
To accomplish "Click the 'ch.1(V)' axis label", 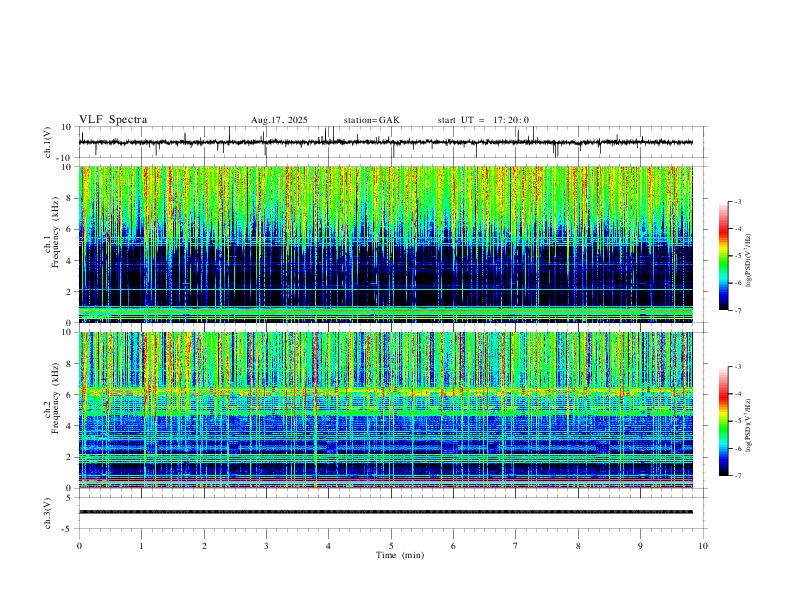I will (48, 142).
